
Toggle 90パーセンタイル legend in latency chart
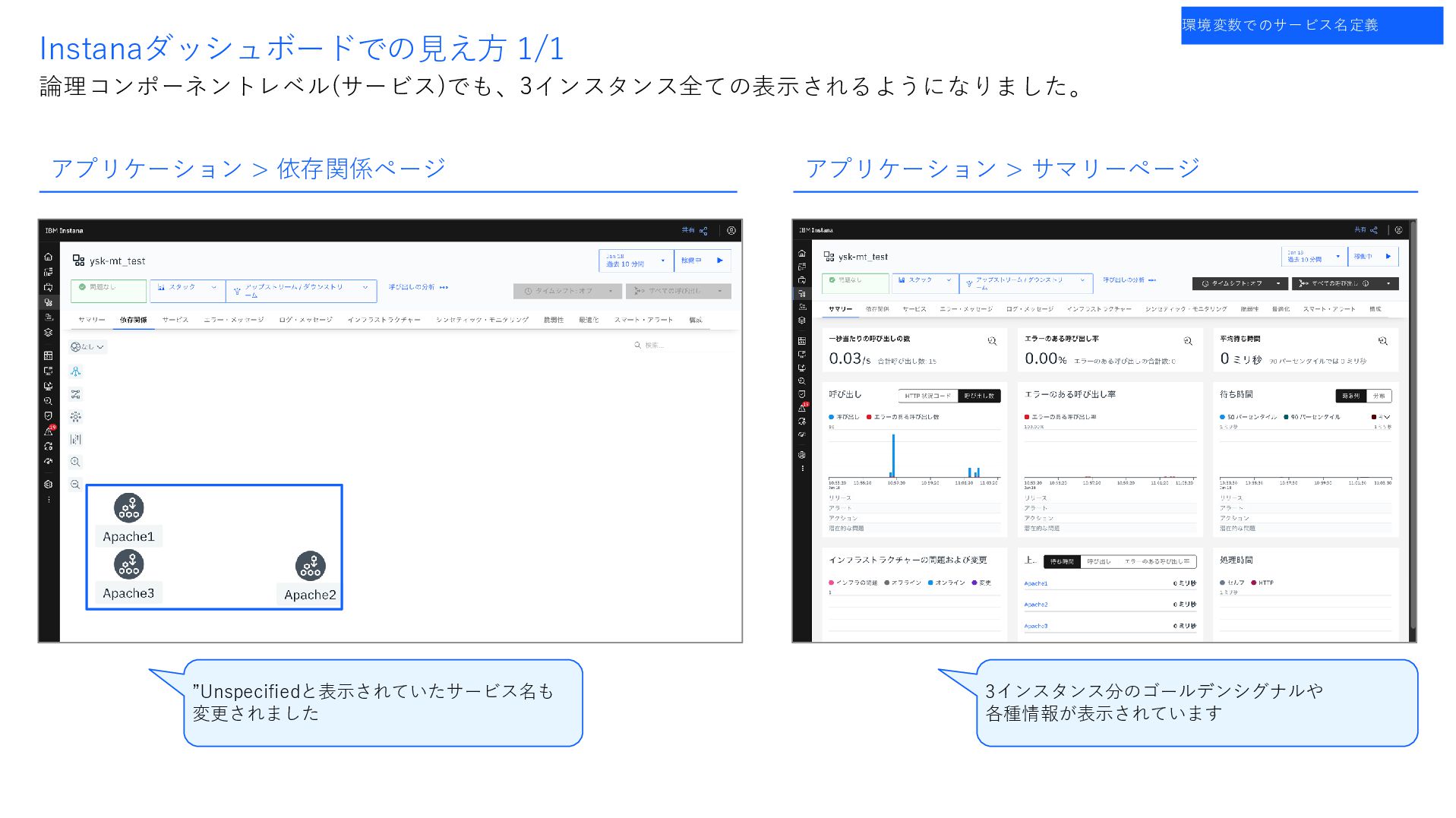(1312, 417)
